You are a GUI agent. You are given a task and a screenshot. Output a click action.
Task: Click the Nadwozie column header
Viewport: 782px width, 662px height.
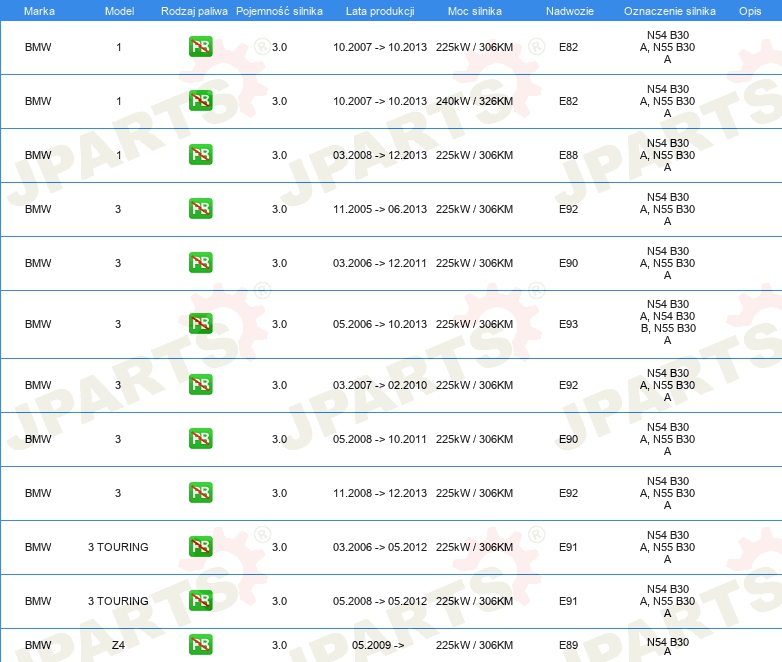pyautogui.click(x=570, y=11)
